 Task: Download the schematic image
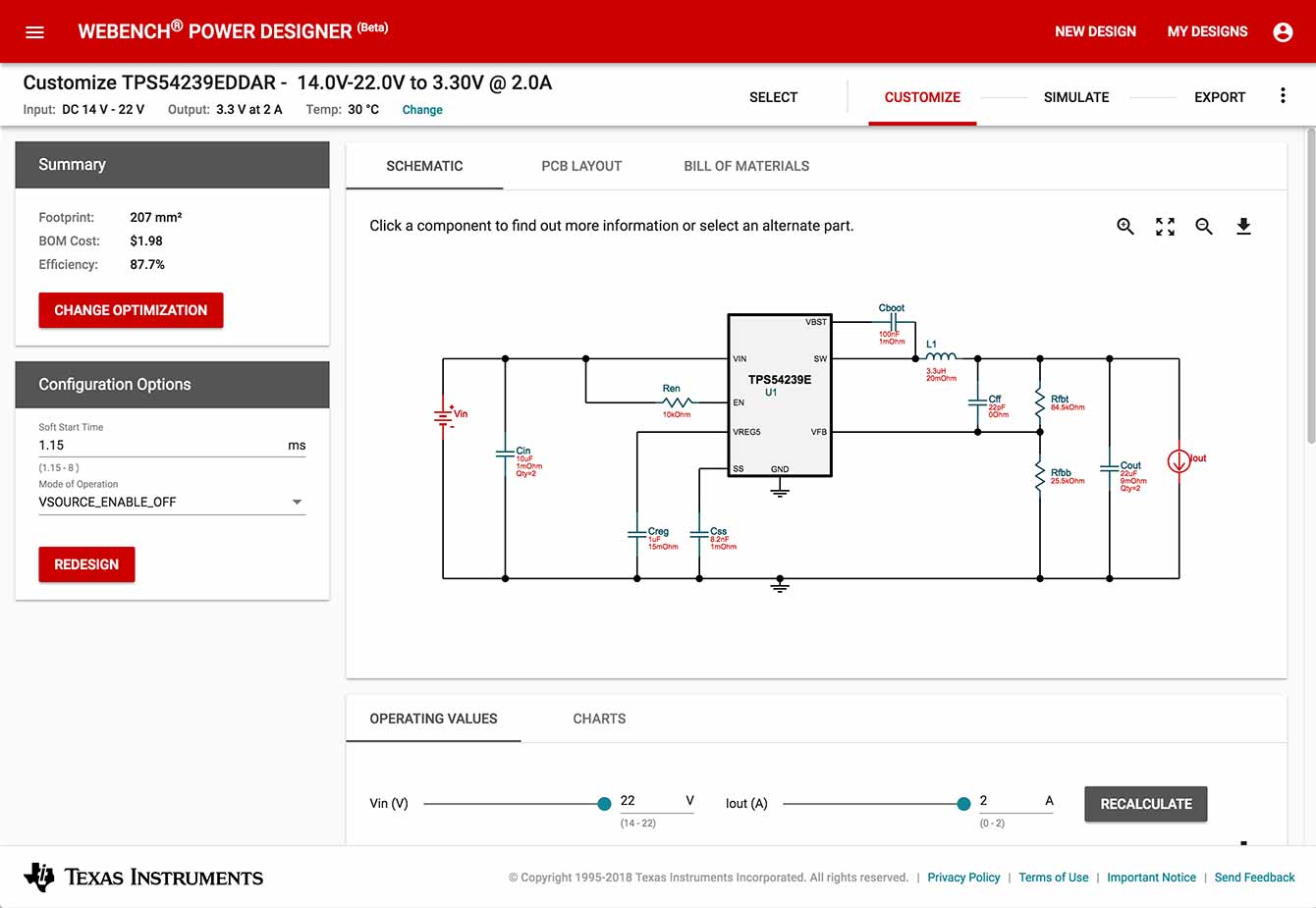point(1243,227)
